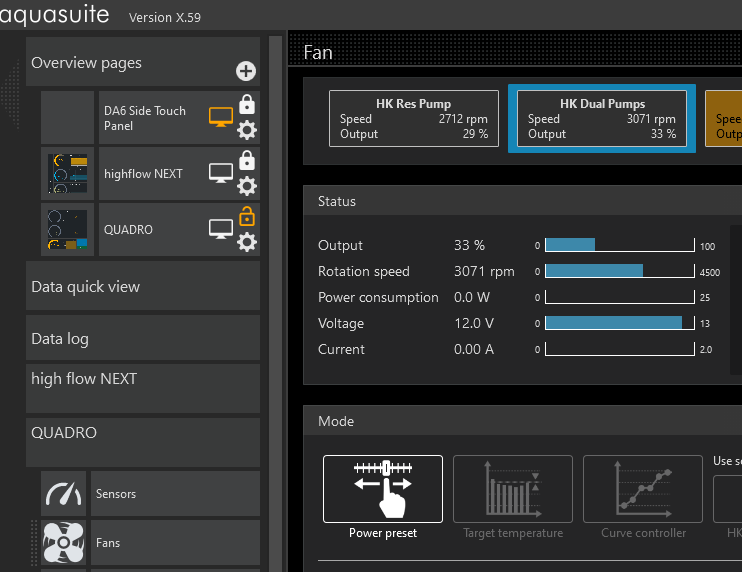742x572 pixels.
Task: Toggle the lock on DA6 Side Touch Panel
Action: [x=247, y=104]
